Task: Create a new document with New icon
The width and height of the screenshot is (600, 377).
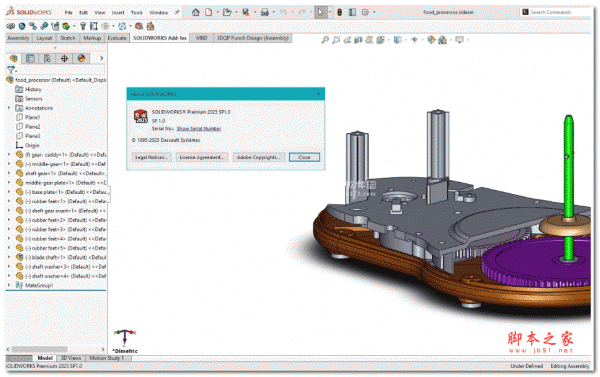Action: coord(209,12)
